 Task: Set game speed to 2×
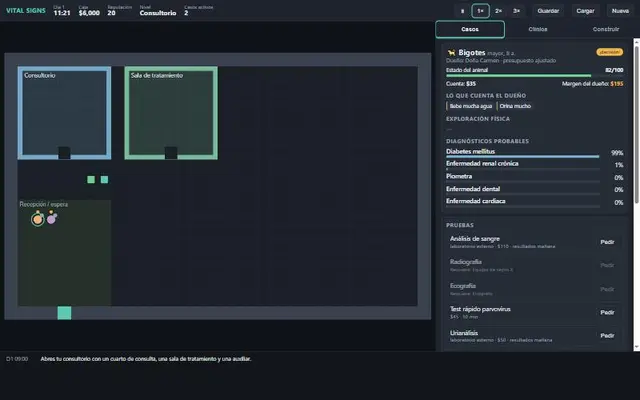(x=498, y=11)
